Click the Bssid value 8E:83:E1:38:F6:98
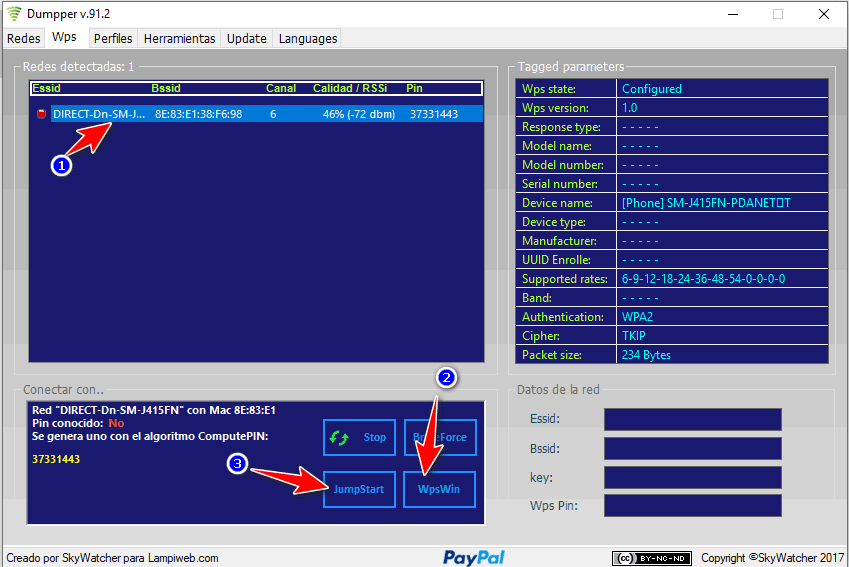Image resolution: width=849 pixels, height=567 pixels. [x=199, y=114]
